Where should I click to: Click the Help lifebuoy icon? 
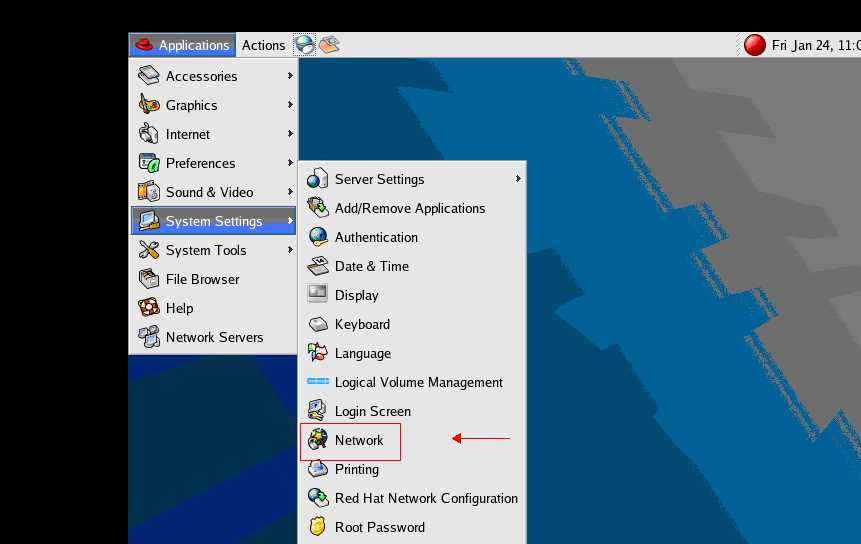point(148,308)
